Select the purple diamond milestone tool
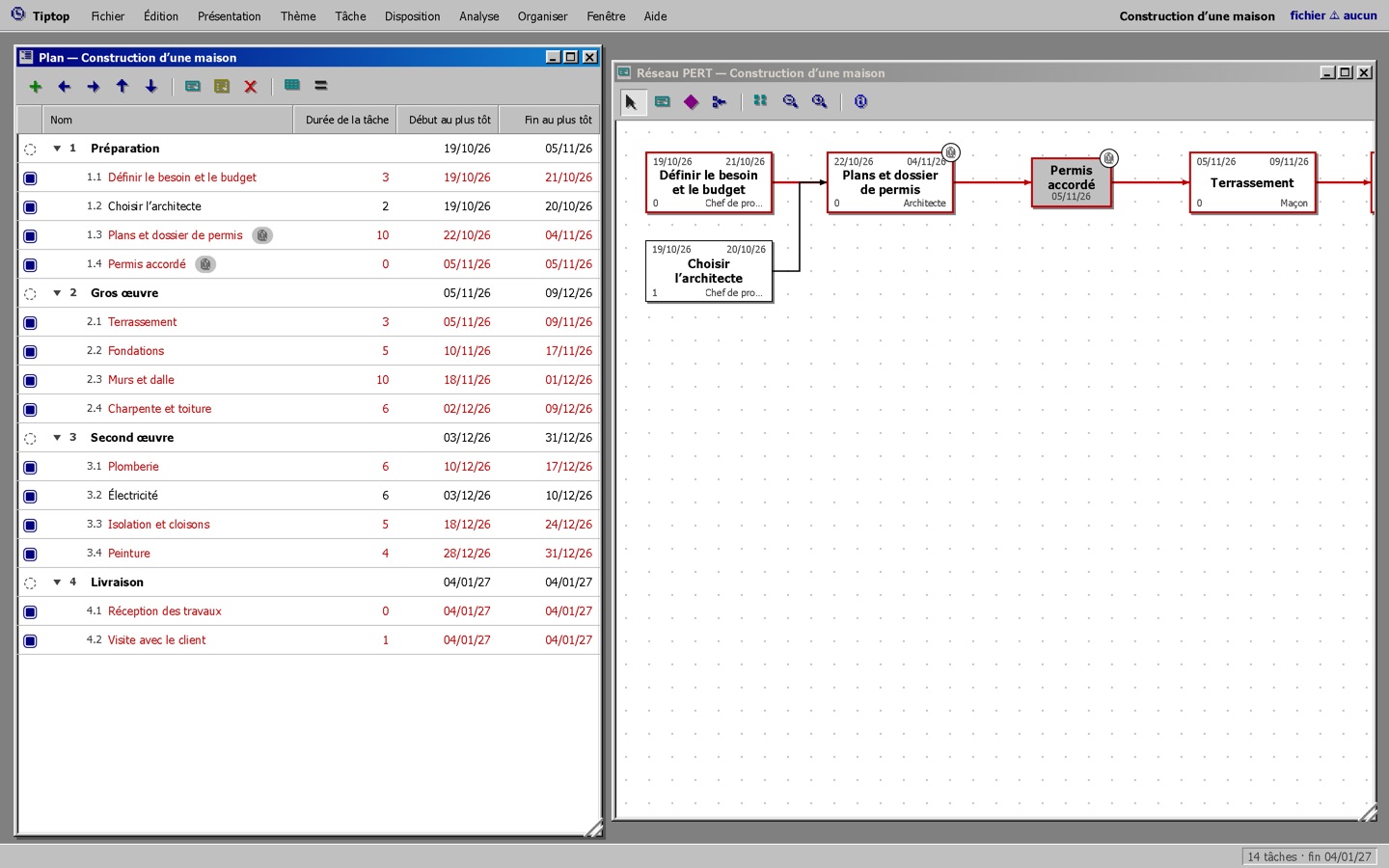 tap(692, 101)
